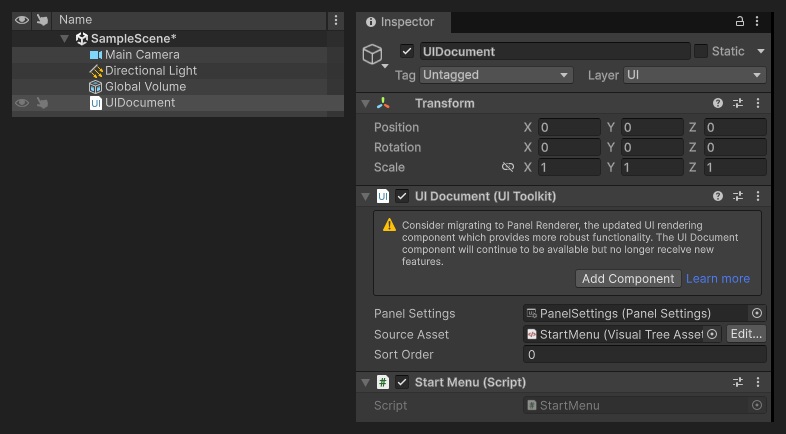Click the Main Camera icon

click(x=96, y=55)
